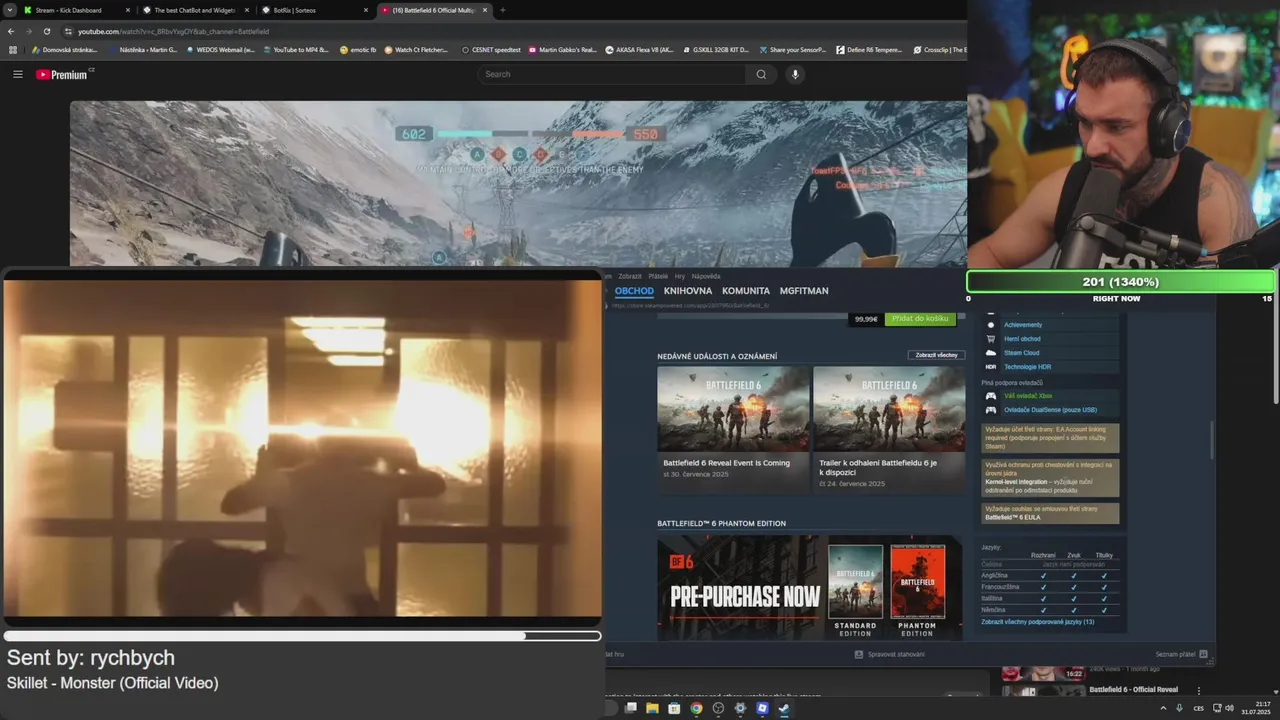Open File Explorer from taskbar
The height and width of the screenshot is (720, 1280).
tap(652, 708)
